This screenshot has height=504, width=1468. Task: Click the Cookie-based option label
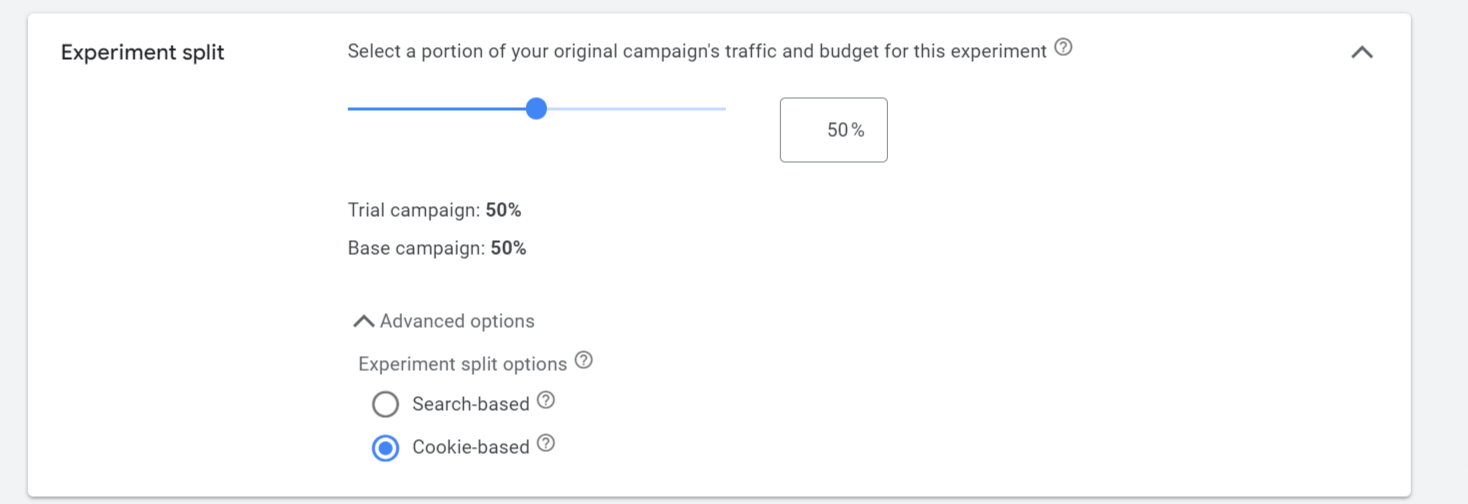pyautogui.click(x=471, y=447)
